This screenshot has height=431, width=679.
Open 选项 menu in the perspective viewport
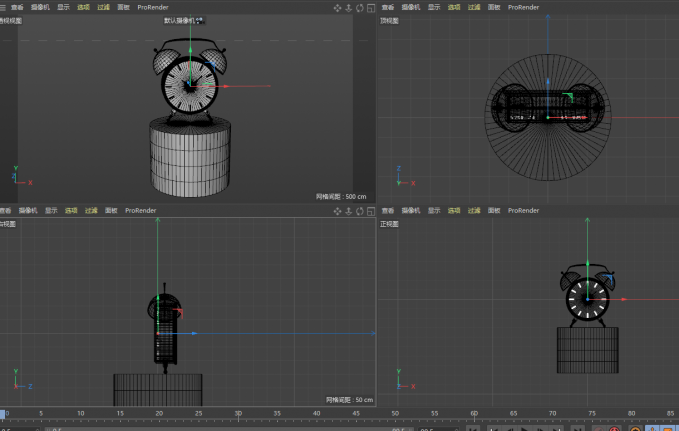(83, 7)
